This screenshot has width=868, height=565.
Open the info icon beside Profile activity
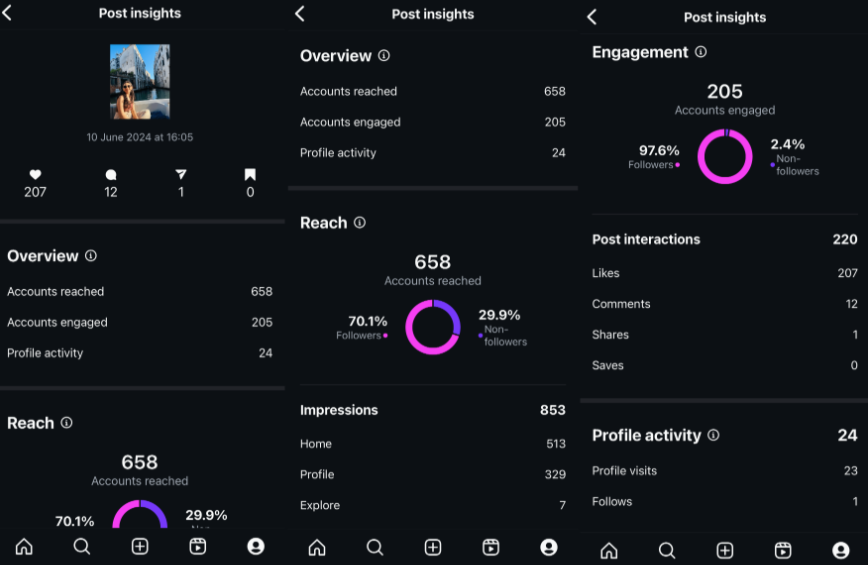(x=714, y=435)
